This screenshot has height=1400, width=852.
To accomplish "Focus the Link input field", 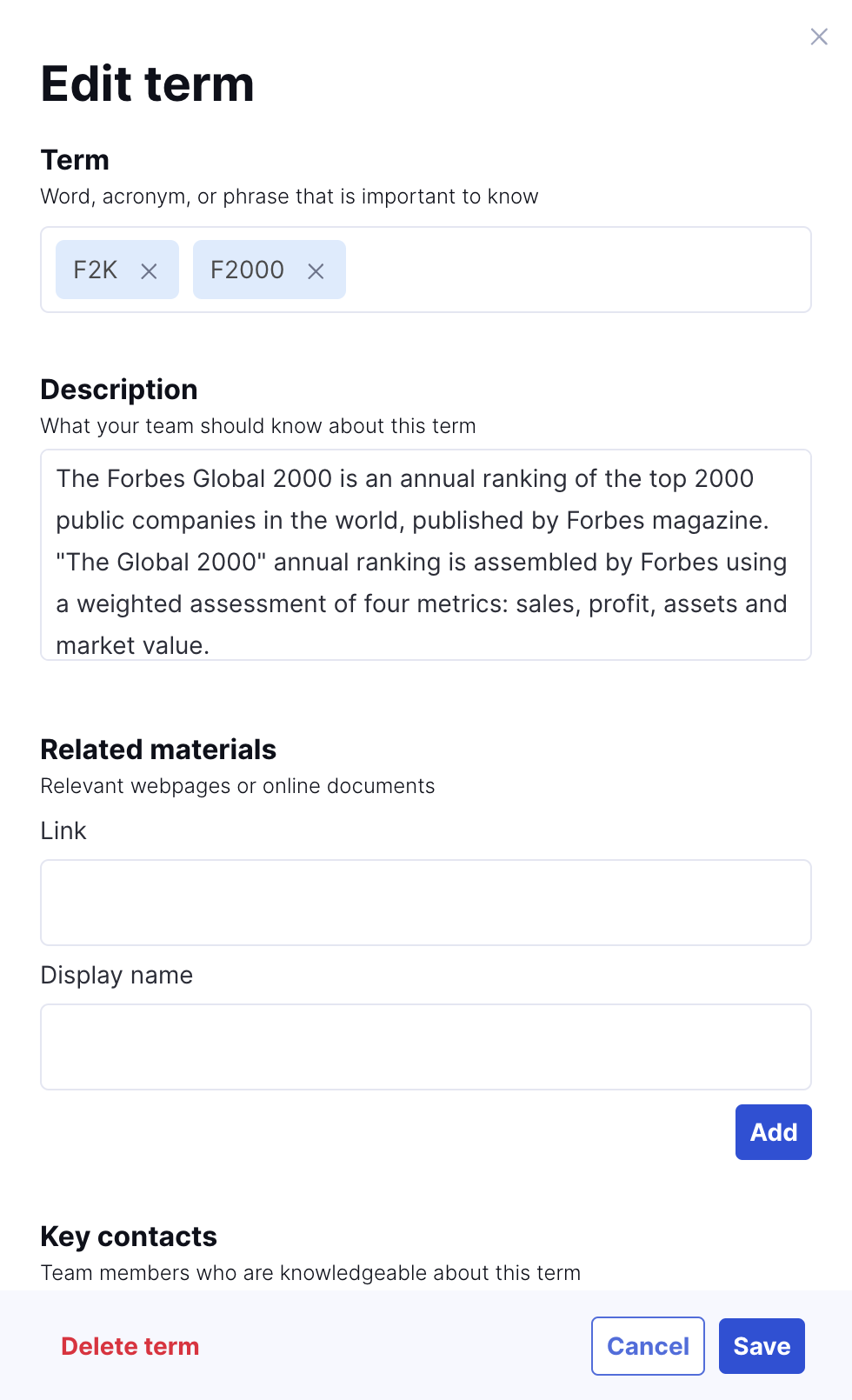I will 425,903.
